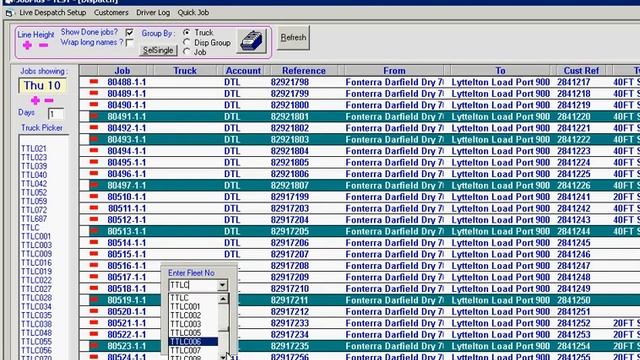Sort by the Job column header
Screen dimensions: 640x360
pyautogui.click(x=122, y=71)
